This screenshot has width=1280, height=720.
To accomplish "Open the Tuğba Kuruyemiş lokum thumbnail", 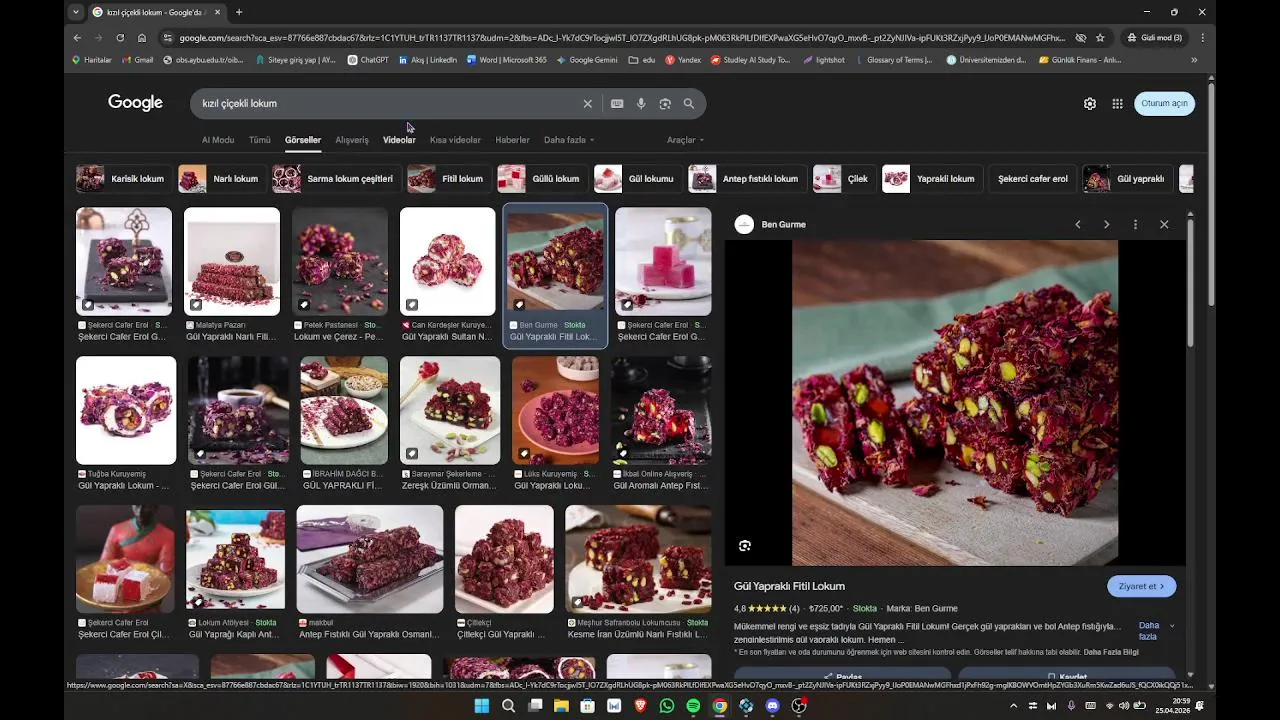I will coord(126,410).
